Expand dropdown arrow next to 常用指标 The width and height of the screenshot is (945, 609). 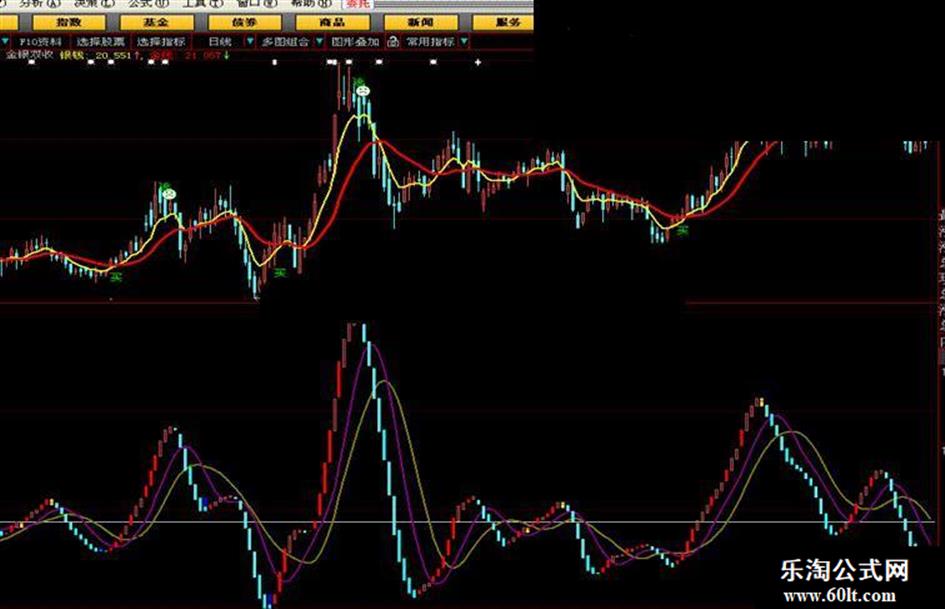click(x=463, y=42)
